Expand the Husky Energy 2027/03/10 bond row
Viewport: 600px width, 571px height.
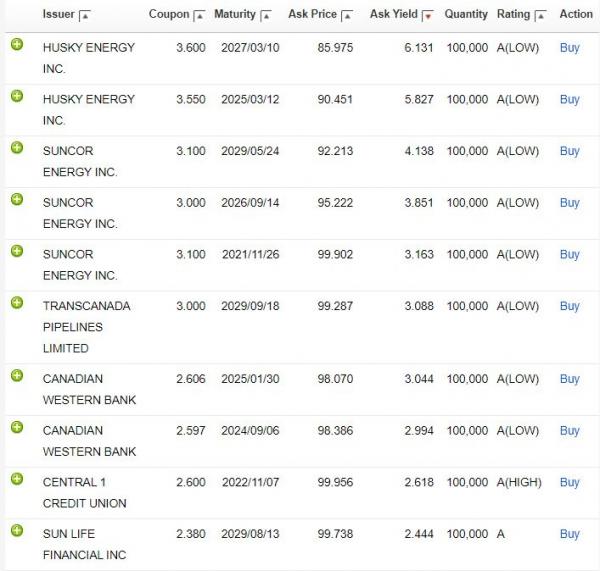pyautogui.click(x=17, y=45)
